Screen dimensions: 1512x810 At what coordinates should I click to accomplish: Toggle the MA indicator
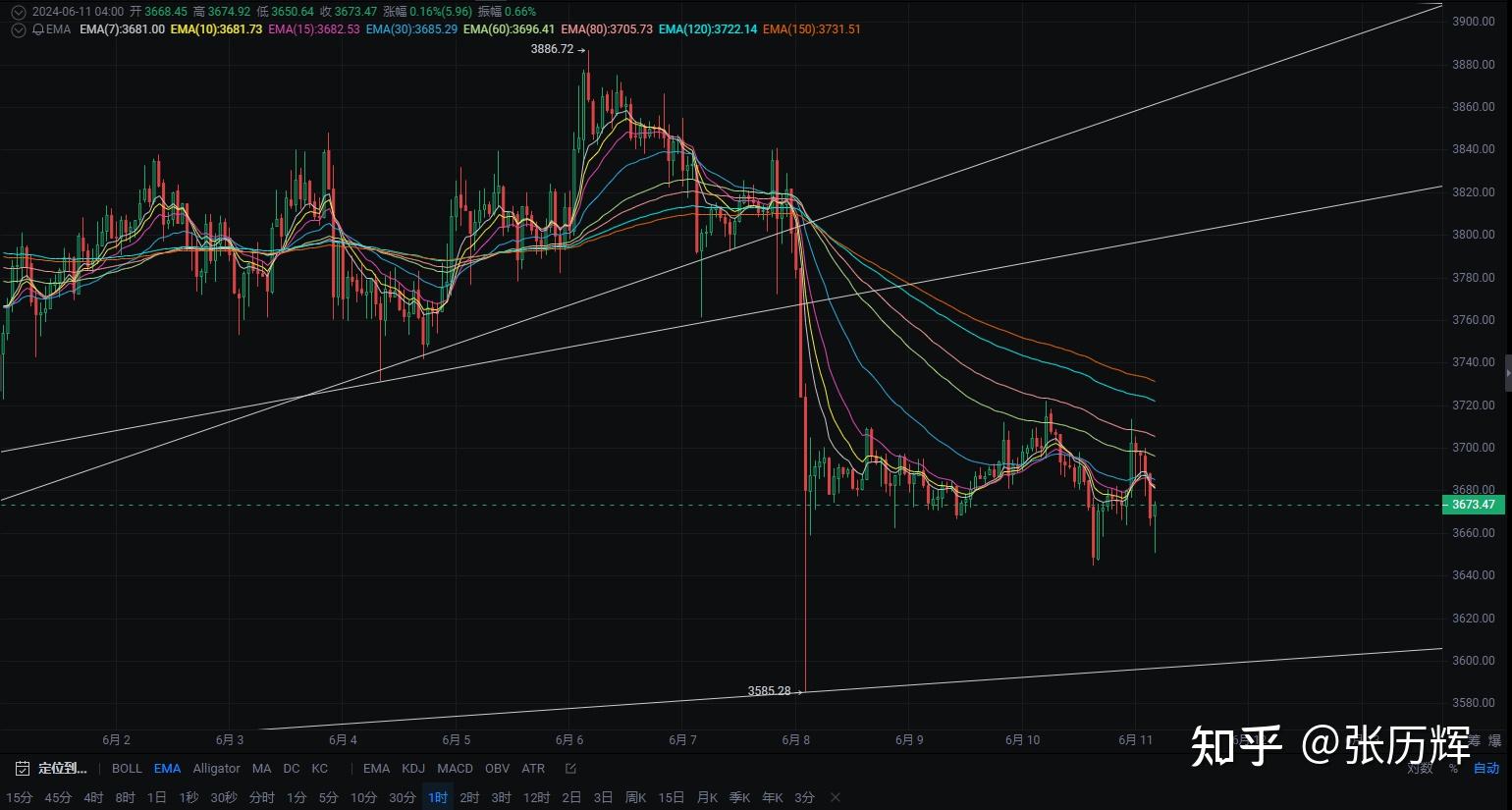pos(261,769)
